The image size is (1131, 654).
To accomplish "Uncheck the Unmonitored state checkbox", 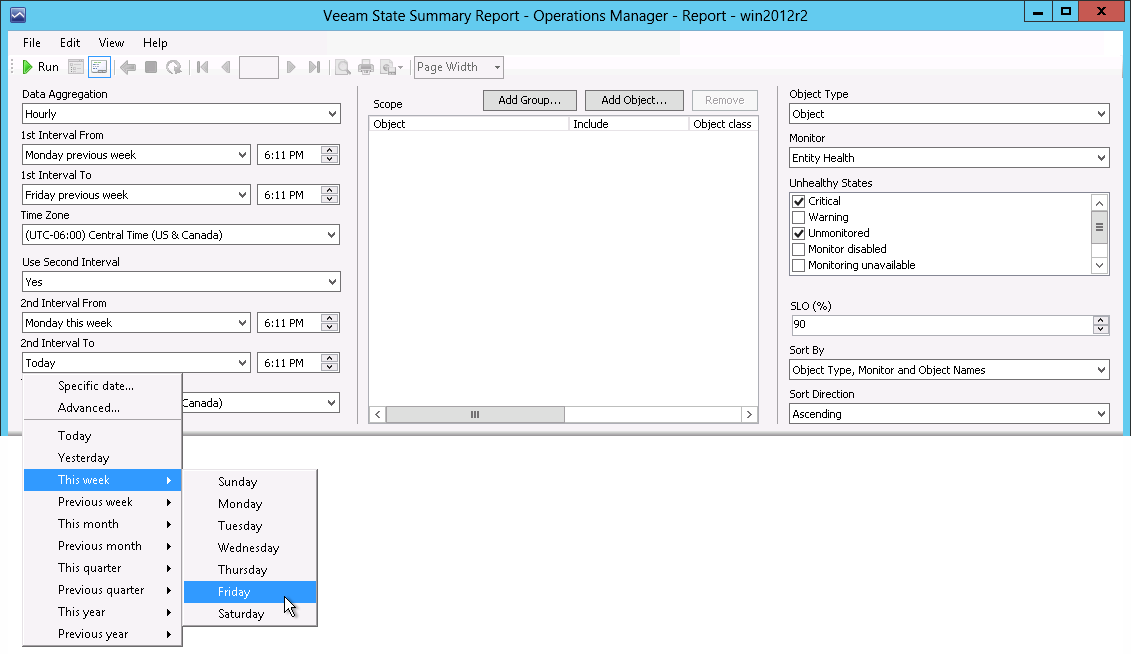I will [798, 233].
